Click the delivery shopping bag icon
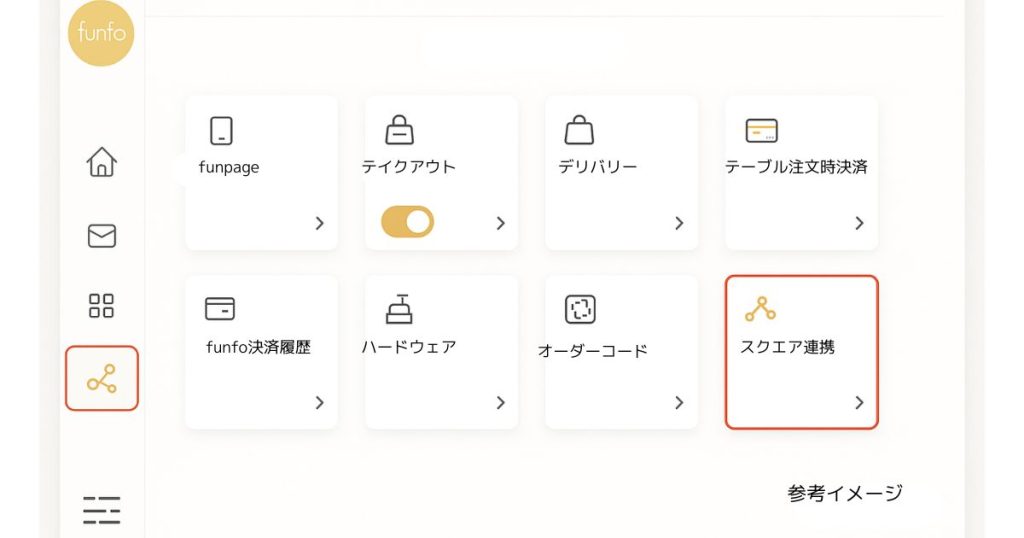 click(579, 130)
